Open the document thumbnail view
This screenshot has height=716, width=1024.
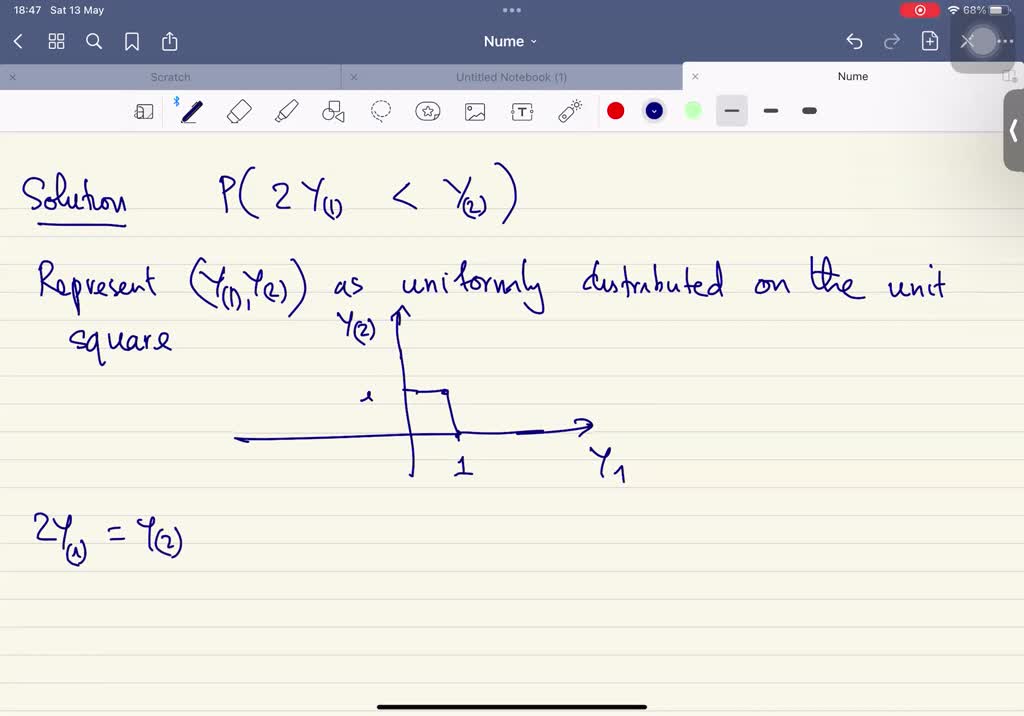pos(56,41)
